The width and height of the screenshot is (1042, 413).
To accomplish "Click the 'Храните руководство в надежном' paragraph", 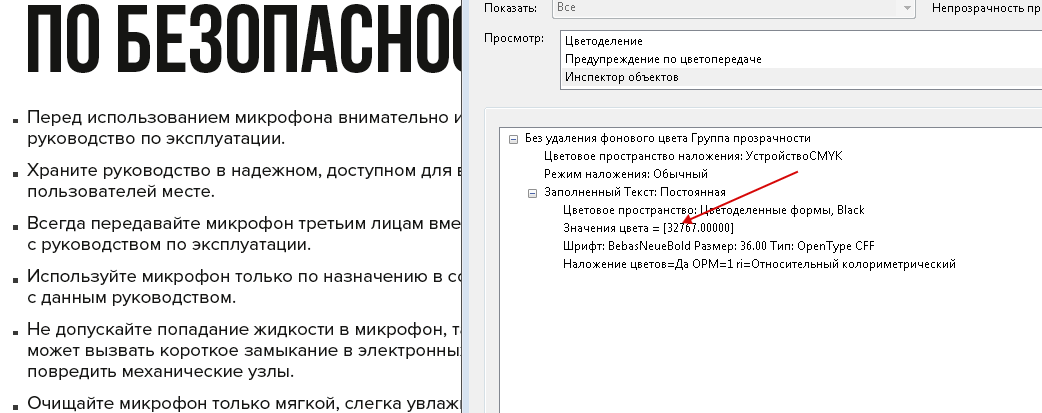I will click(x=244, y=181).
